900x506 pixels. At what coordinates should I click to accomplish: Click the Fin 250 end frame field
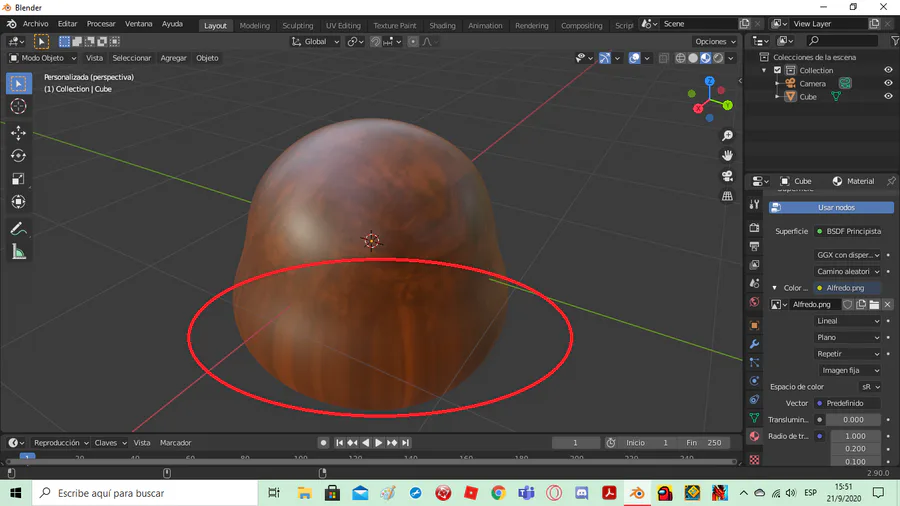(704, 443)
